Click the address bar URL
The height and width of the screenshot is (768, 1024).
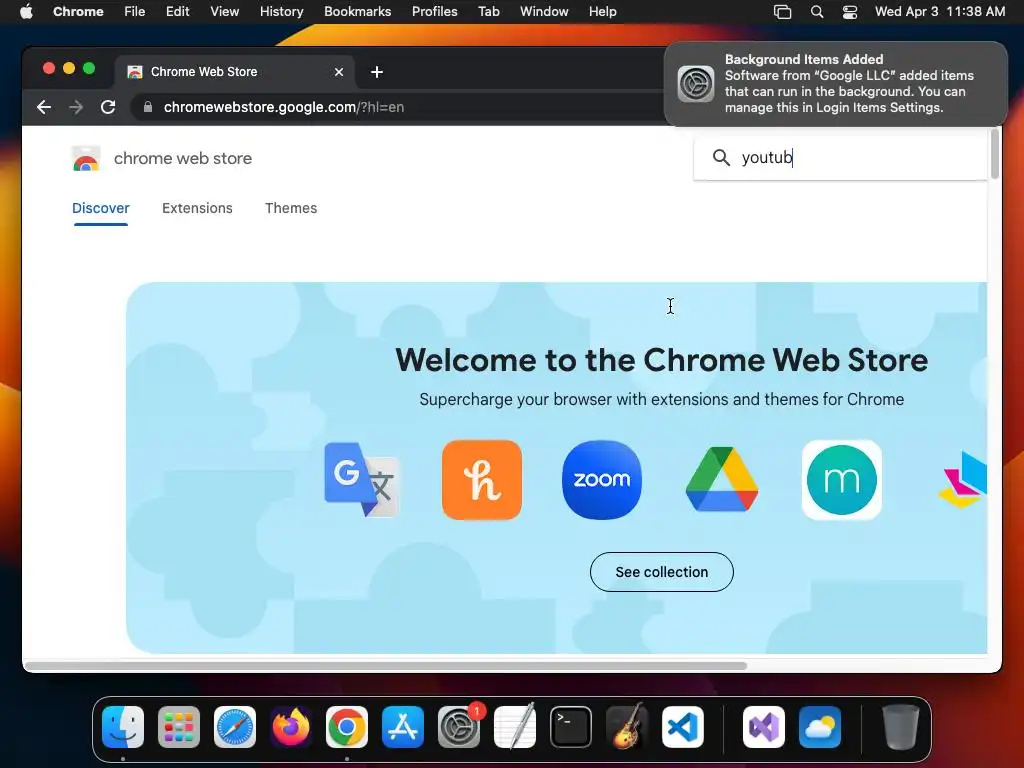point(283,107)
